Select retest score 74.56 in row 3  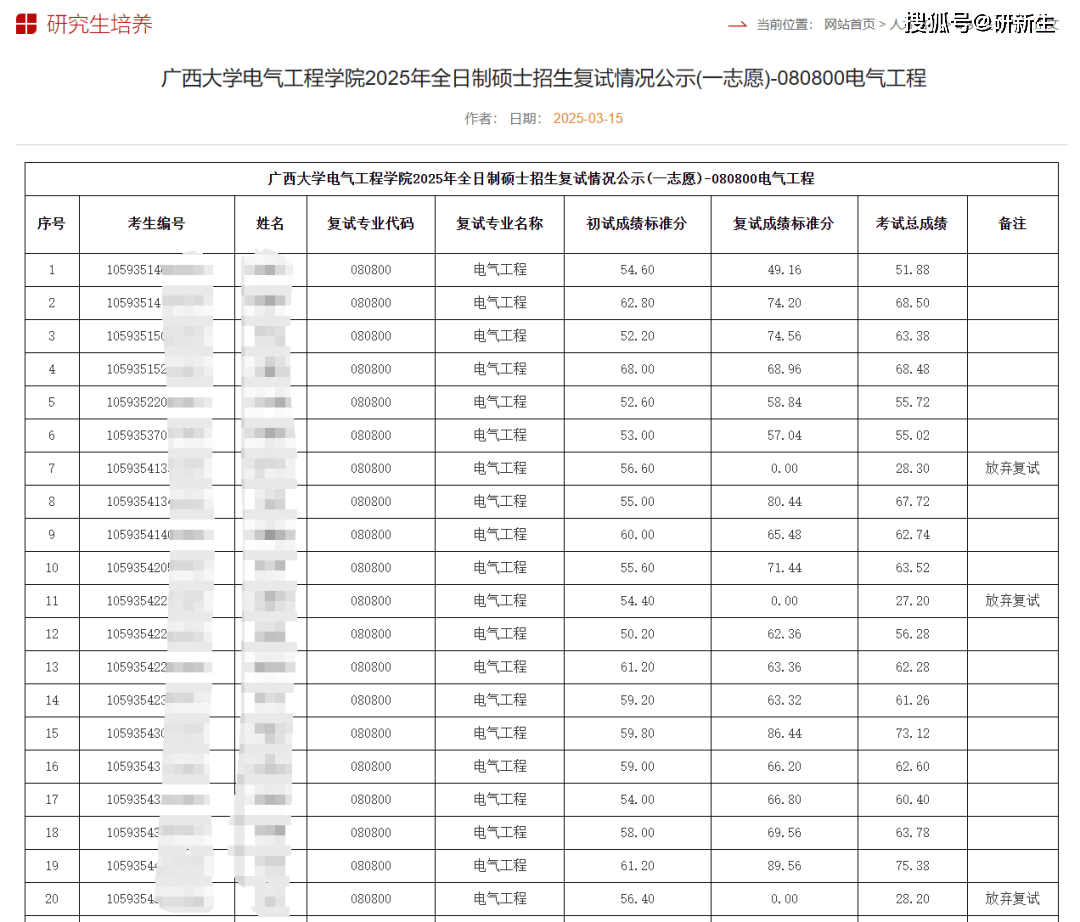(785, 336)
